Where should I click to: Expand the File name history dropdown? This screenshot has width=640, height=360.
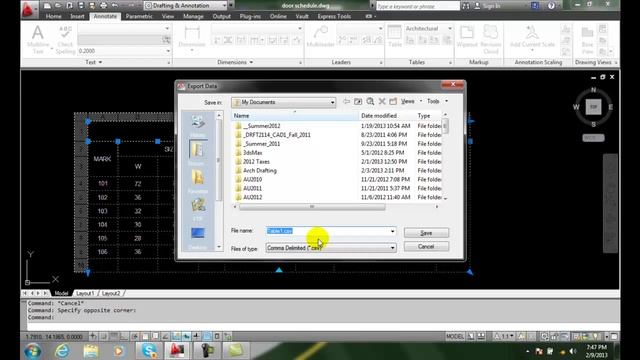392,231
